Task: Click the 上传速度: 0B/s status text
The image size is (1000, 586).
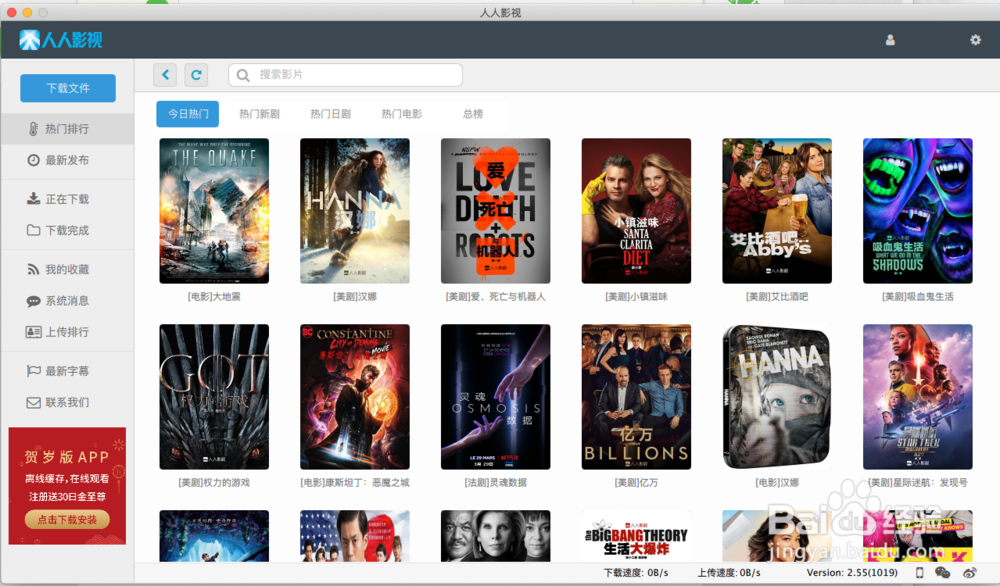Action: [x=729, y=573]
